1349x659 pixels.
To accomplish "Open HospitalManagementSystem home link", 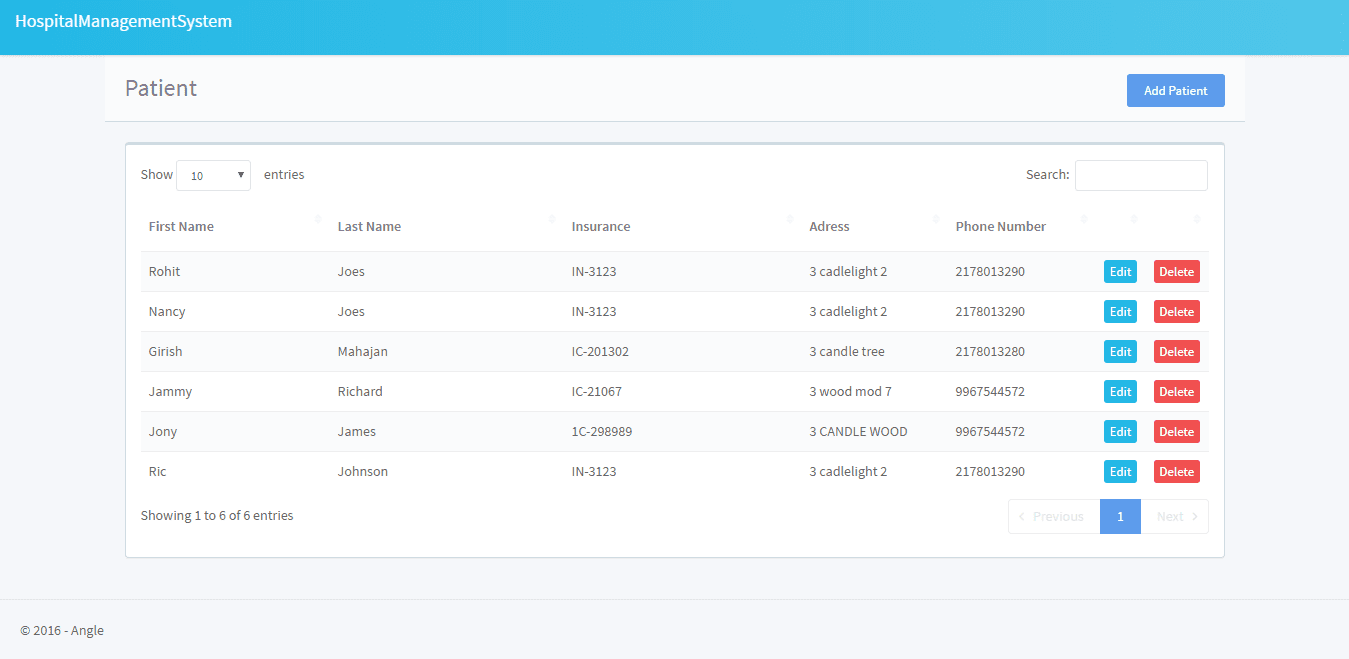I will point(123,21).
